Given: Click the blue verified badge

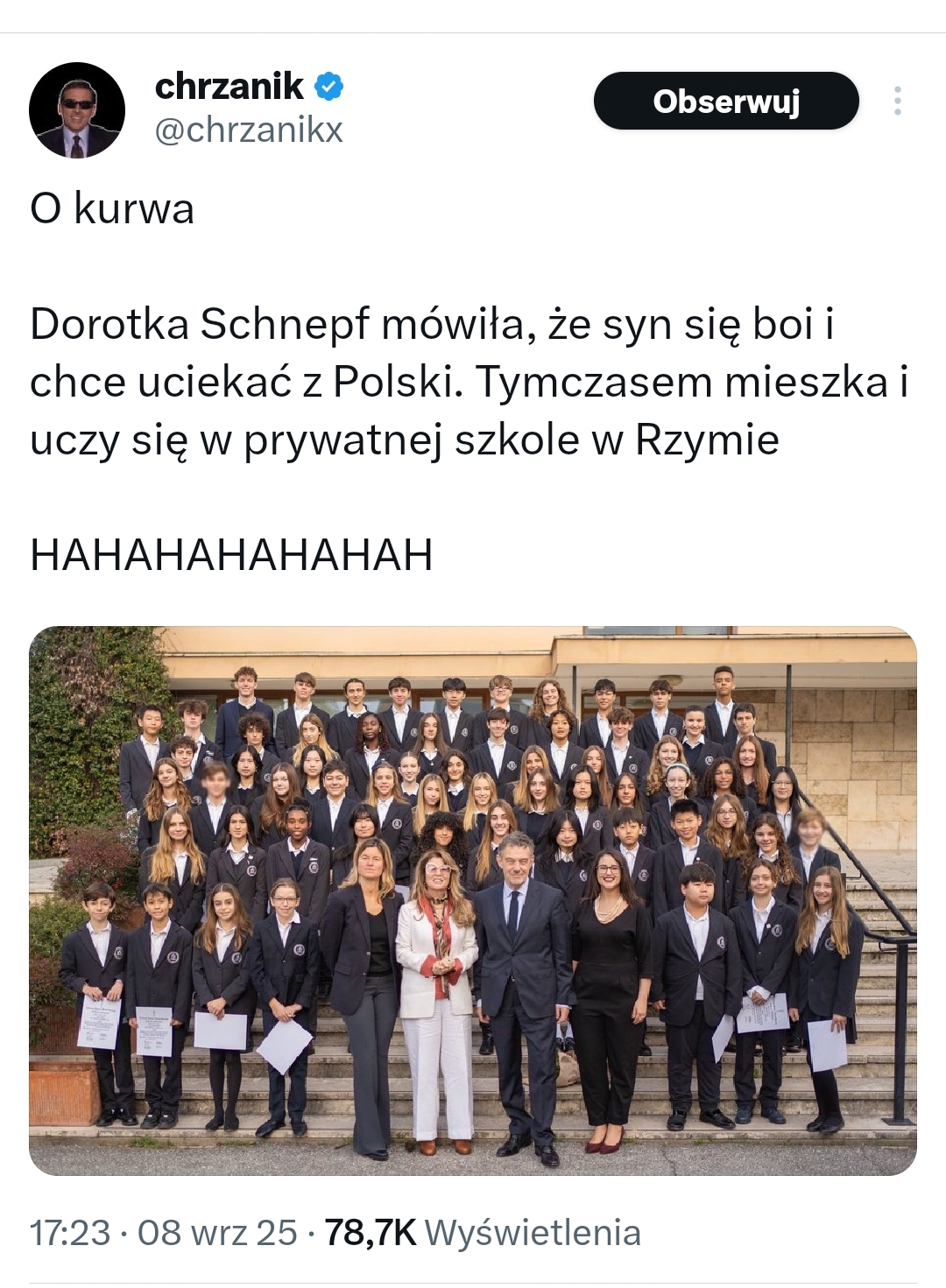Looking at the screenshot, I should click(328, 87).
